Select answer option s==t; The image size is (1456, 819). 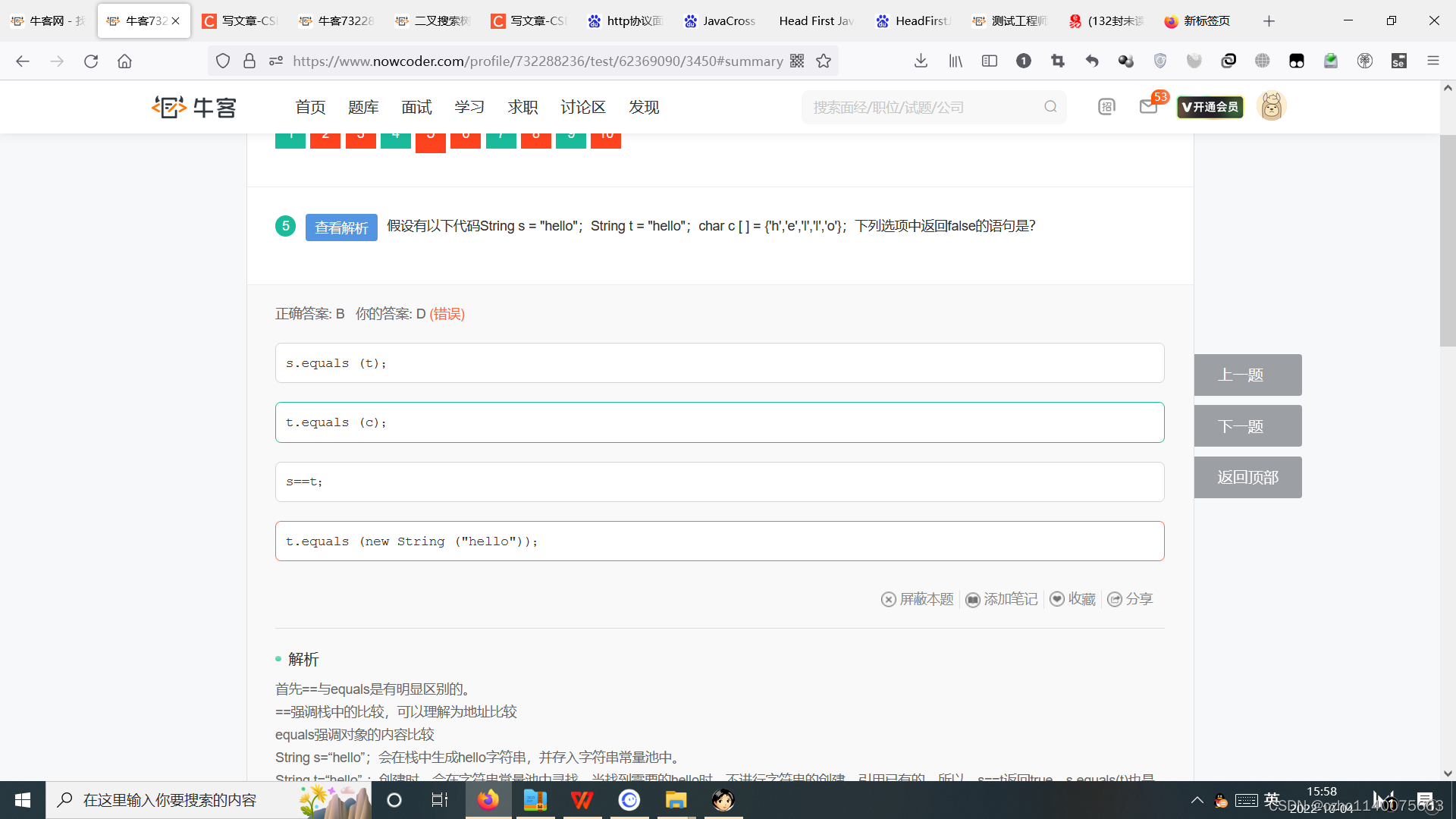coord(720,482)
